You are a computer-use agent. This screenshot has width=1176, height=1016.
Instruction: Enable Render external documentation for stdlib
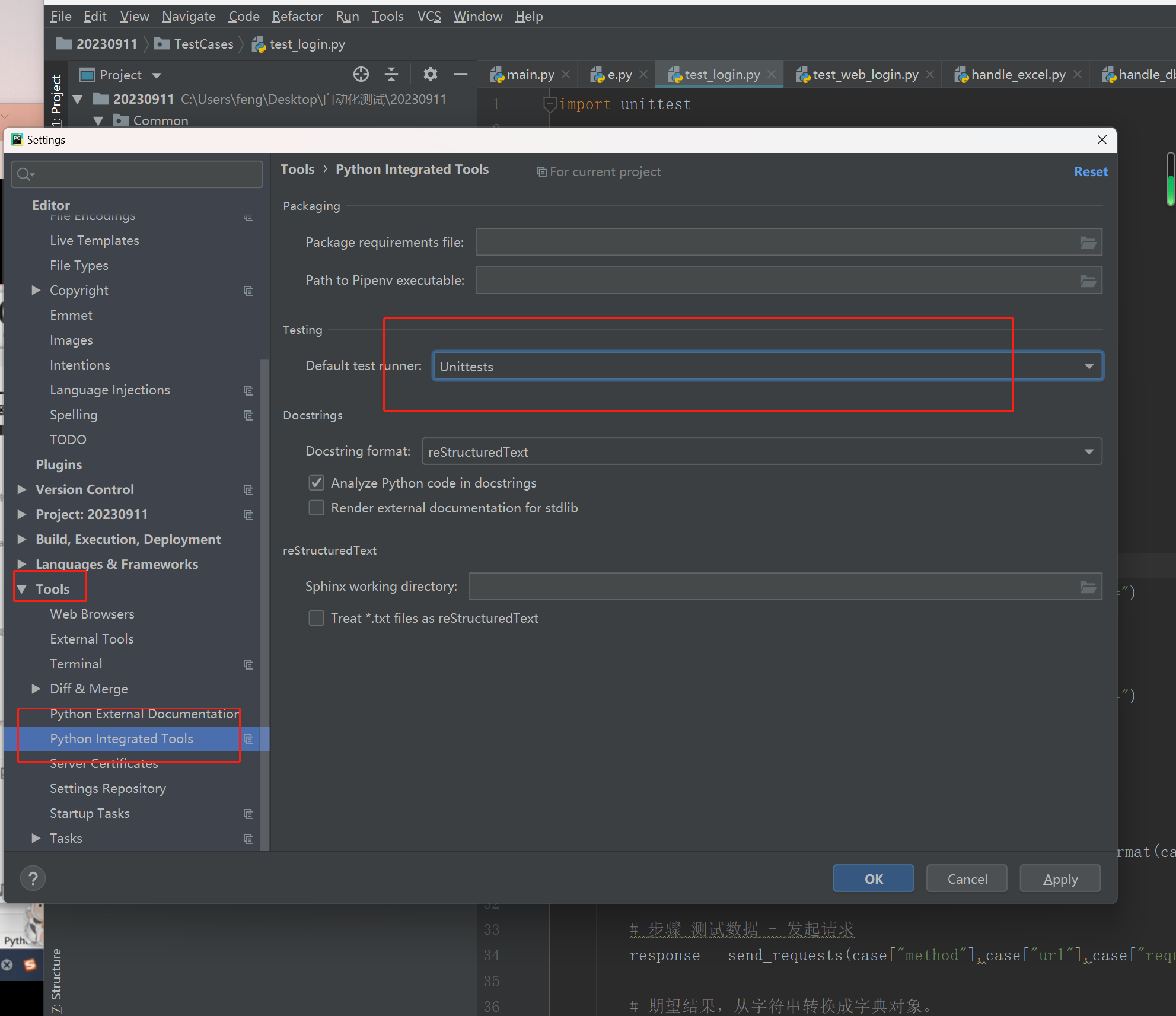click(x=317, y=508)
